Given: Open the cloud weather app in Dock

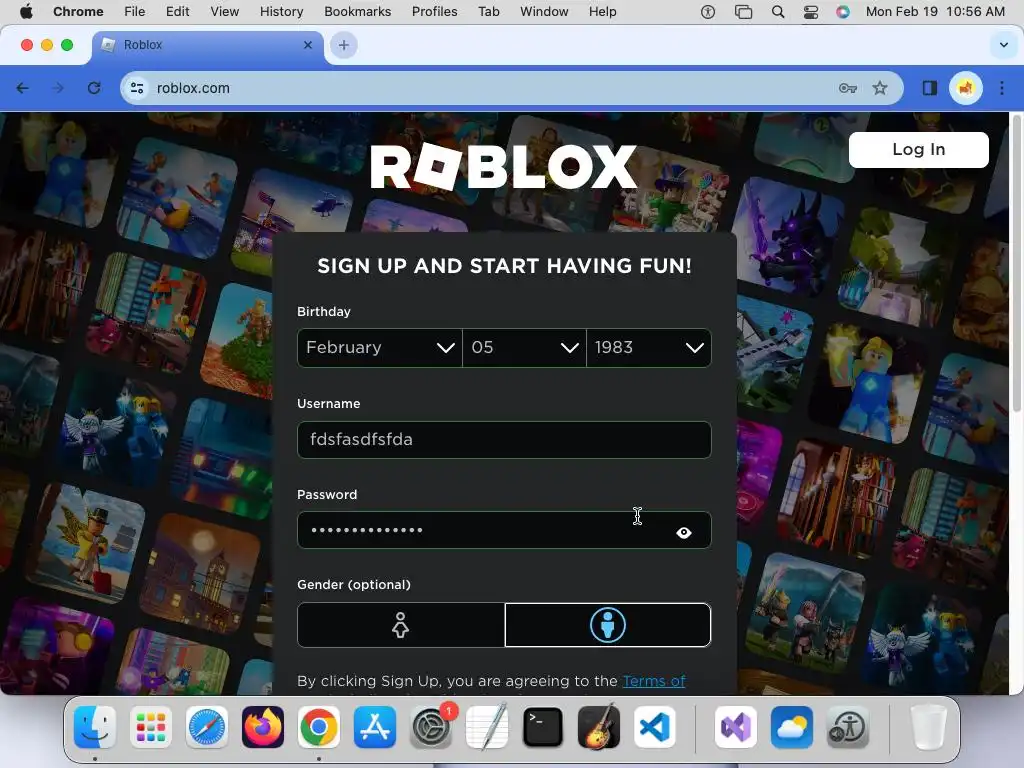Looking at the screenshot, I should (x=792, y=727).
